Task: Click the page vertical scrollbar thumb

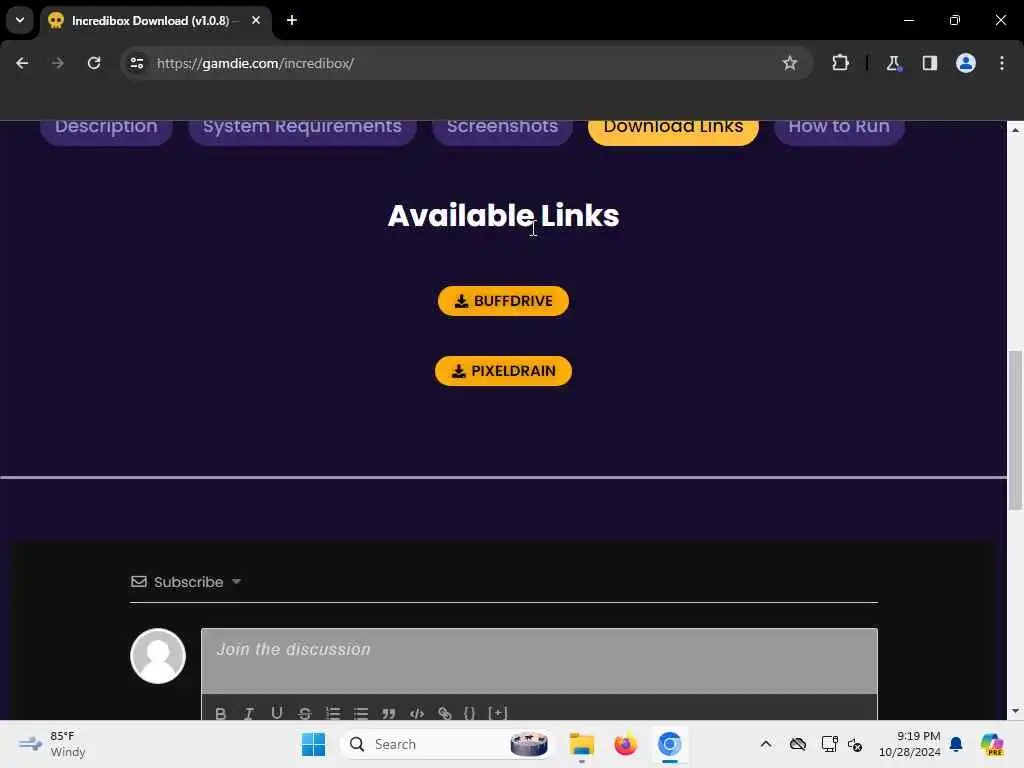Action: (x=1015, y=430)
